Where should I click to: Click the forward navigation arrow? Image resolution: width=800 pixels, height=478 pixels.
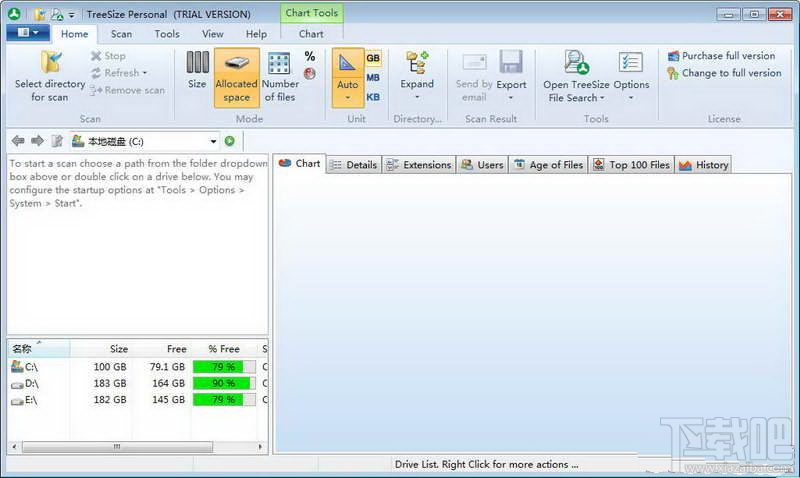(37, 141)
